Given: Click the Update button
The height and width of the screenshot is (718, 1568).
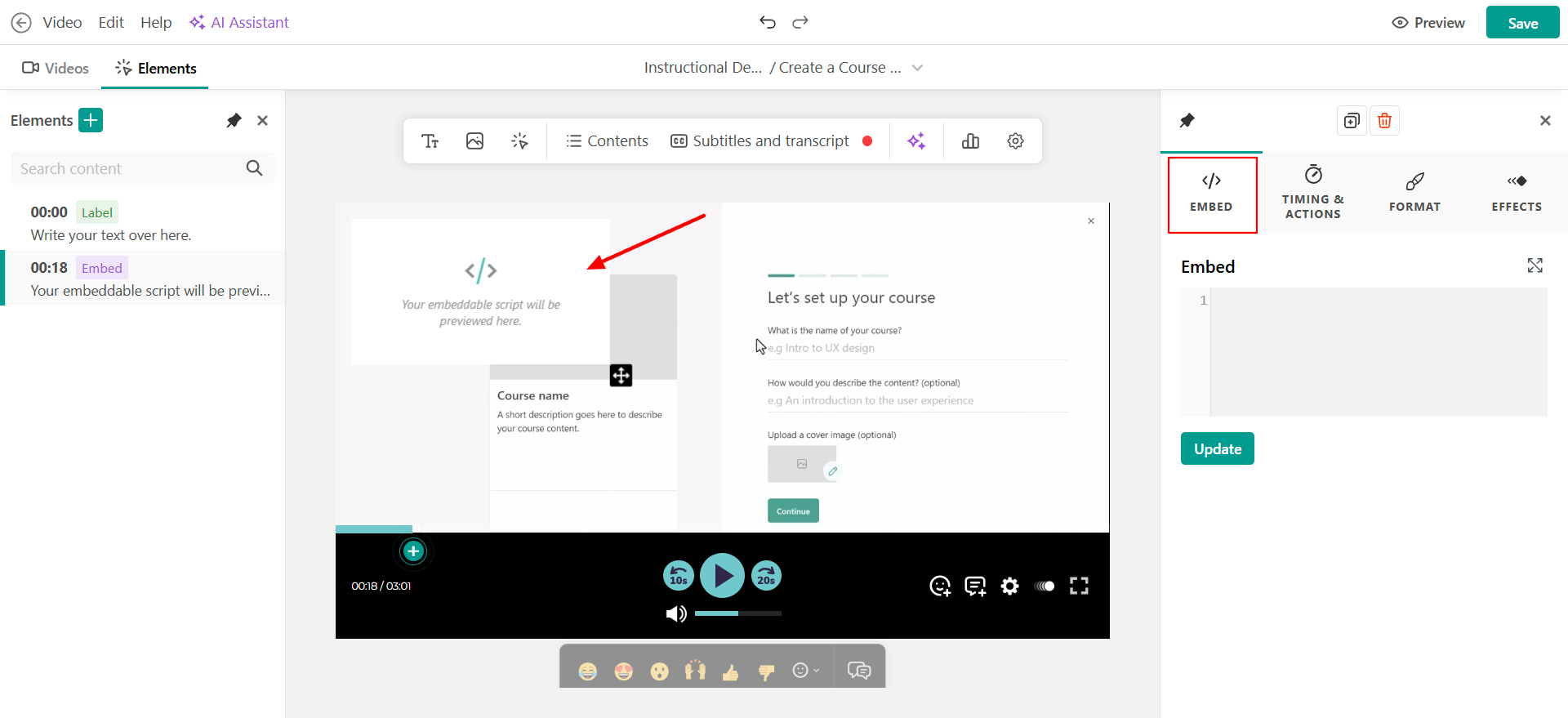Looking at the screenshot, I should click(x=1218, y=448).
